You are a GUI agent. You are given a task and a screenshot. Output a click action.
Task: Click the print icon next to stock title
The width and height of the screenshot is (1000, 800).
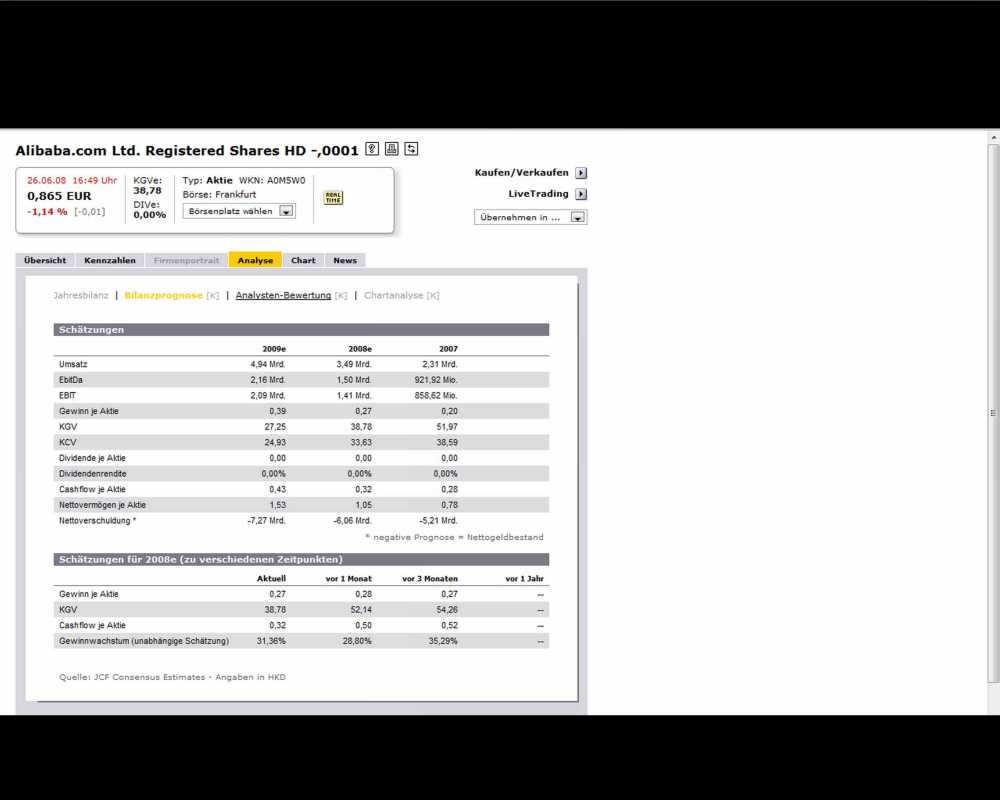point(392,149)
